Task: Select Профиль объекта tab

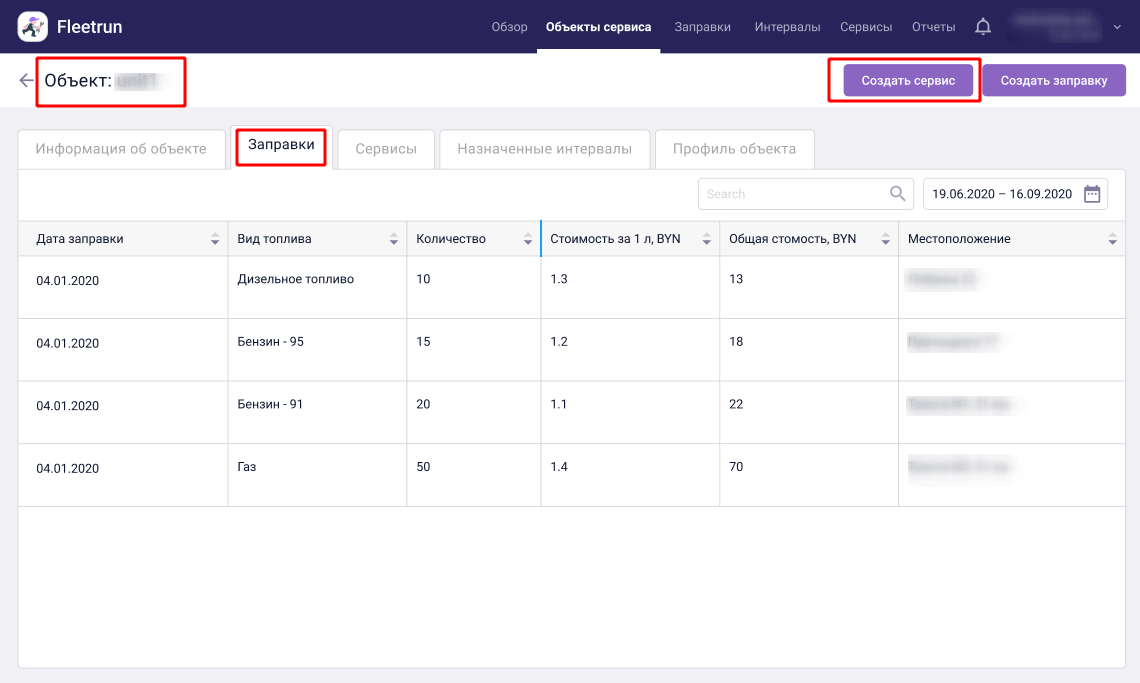Action: pyautogui.click(x=734, y=149)
